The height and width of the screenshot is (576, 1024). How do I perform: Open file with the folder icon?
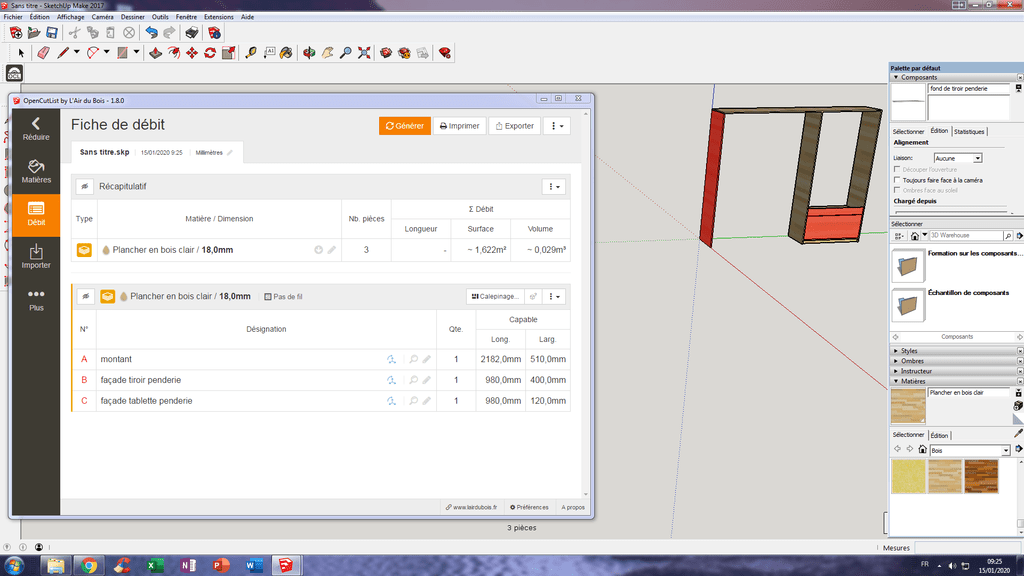coord(34,33)
